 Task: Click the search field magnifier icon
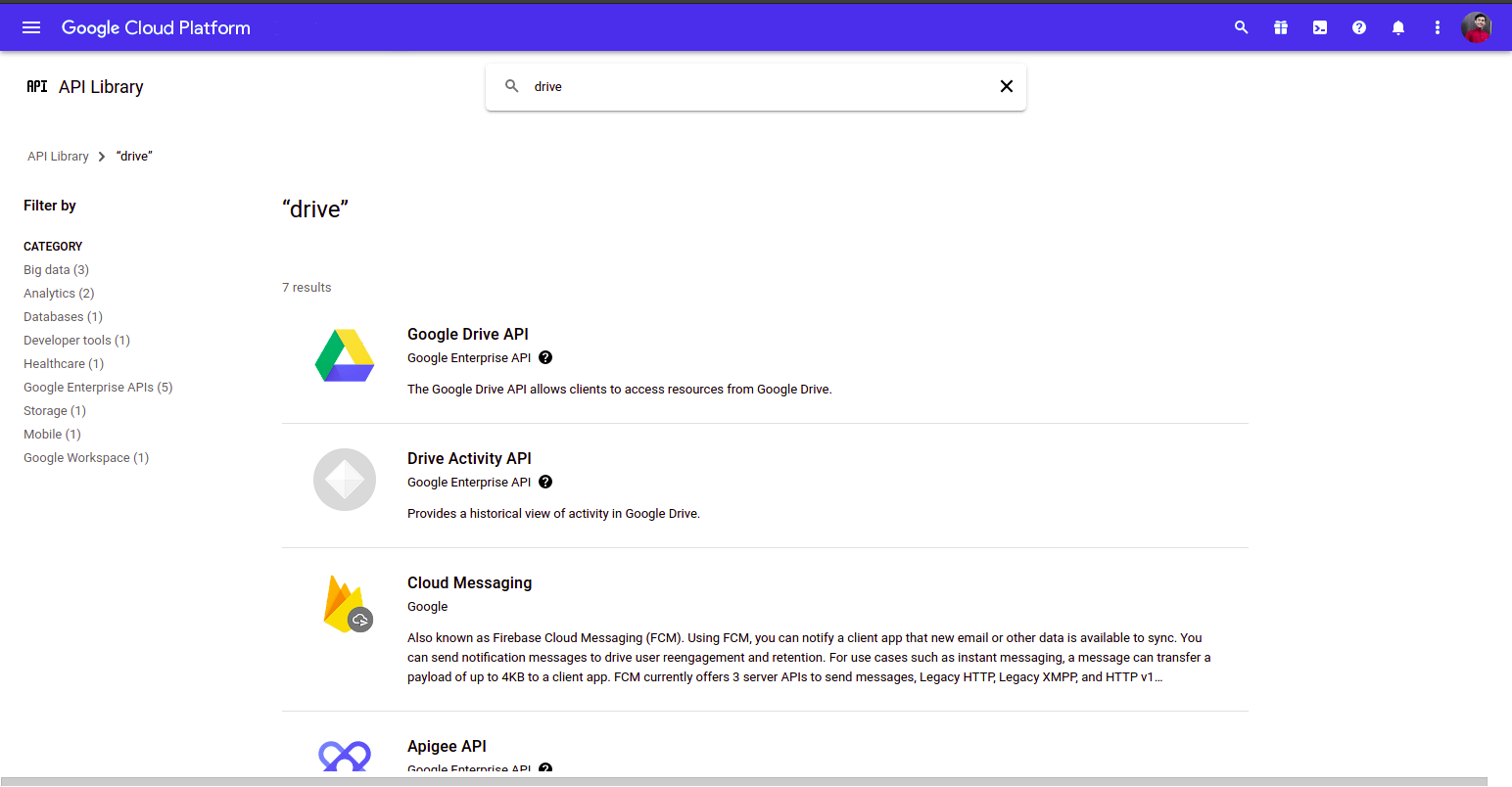[x=512, y=86]
